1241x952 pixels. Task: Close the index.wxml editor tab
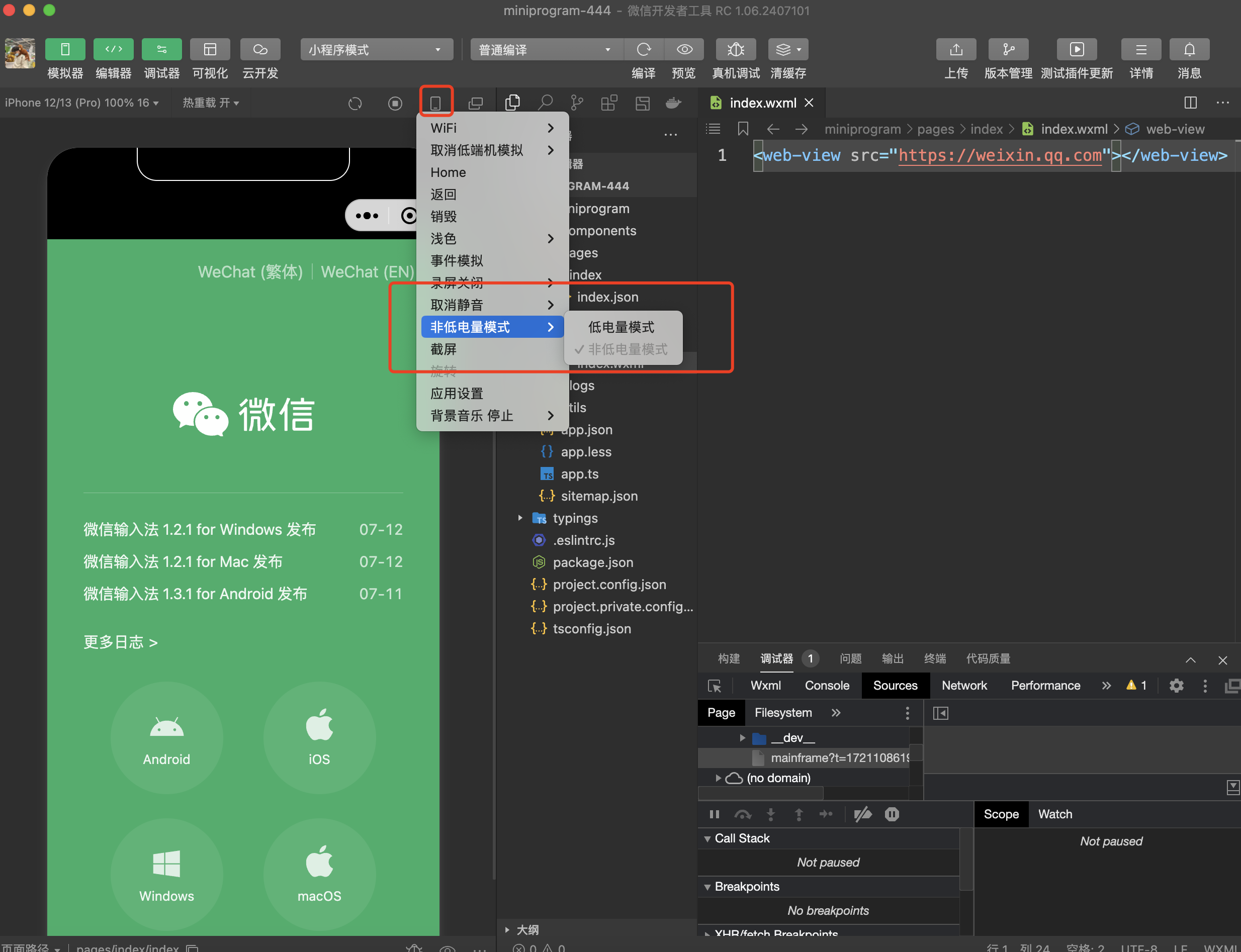[809, 103]
